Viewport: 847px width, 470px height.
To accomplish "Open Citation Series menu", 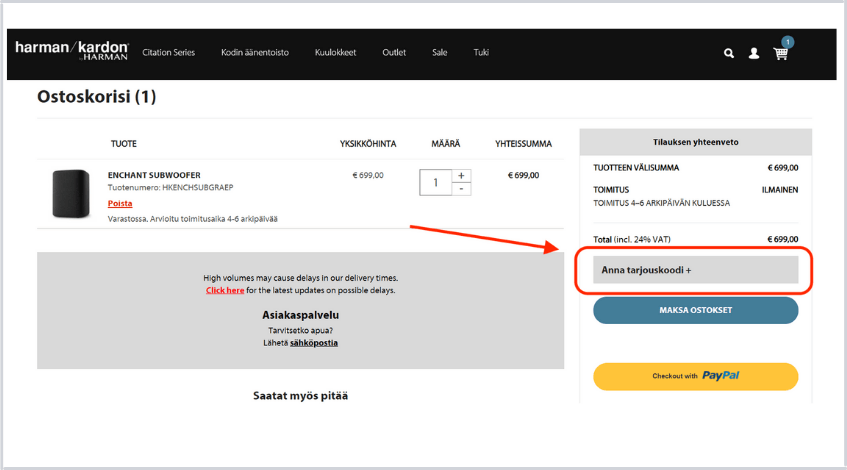I will click(x=169, y=52).
